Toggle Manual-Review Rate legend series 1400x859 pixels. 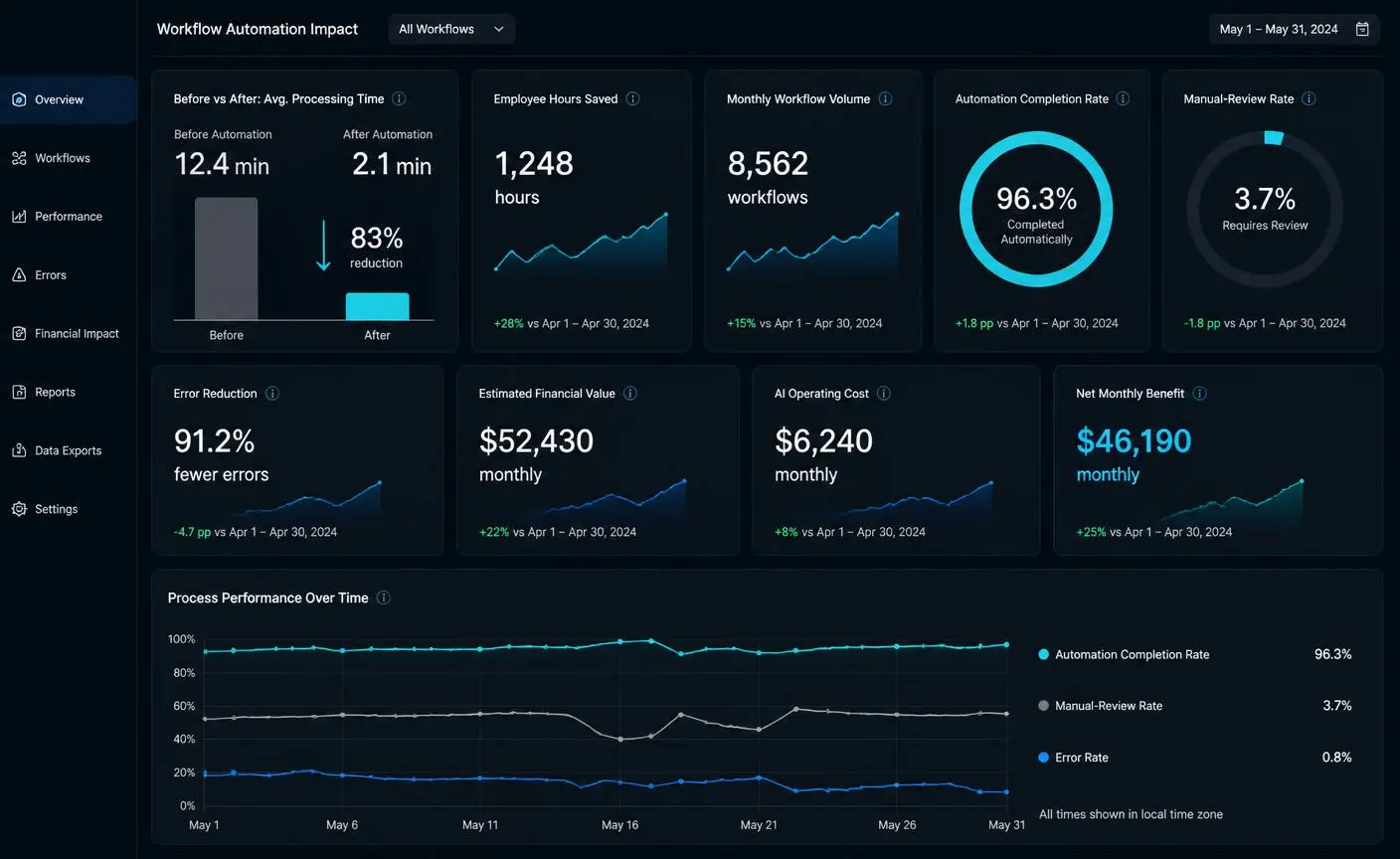tap(1100, 706)
